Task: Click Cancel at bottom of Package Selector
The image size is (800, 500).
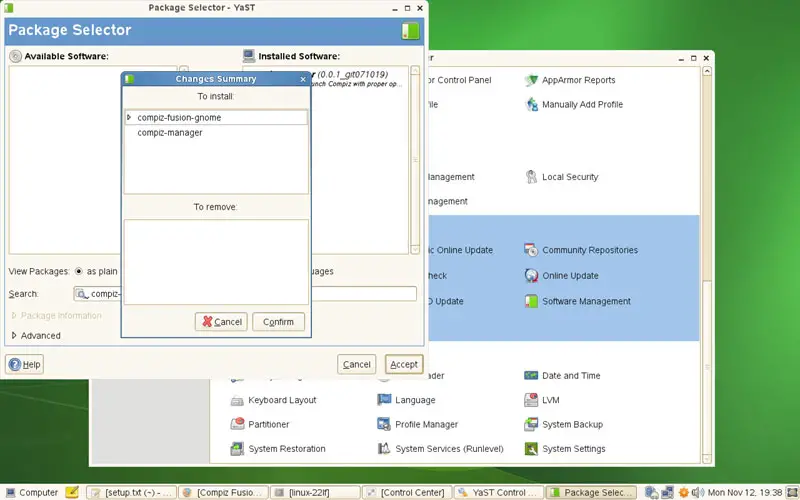Action: click(356, 364)
